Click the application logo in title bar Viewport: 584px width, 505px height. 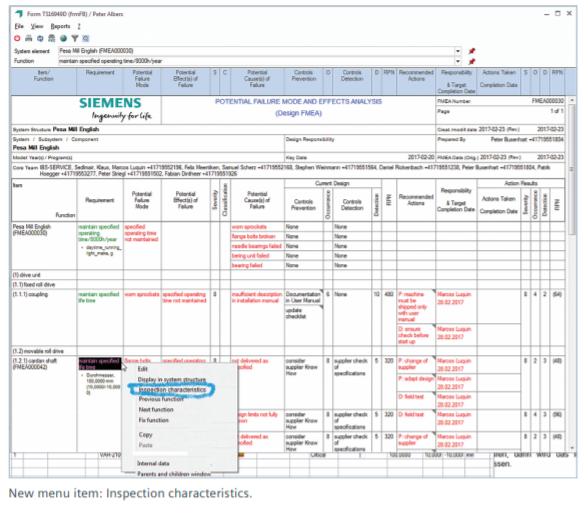[x=19, y=14]
